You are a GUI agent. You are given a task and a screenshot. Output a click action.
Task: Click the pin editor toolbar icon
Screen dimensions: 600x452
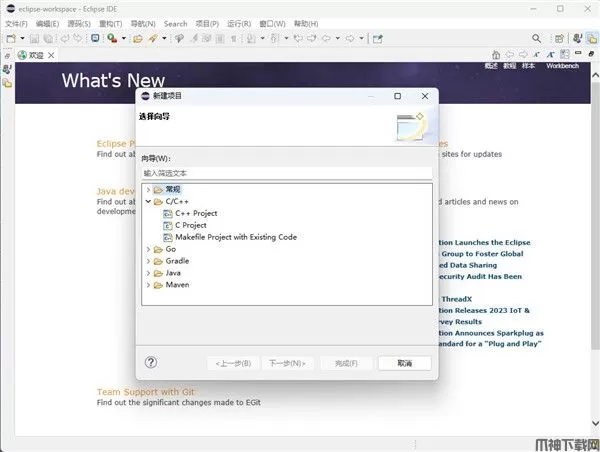pos(179,38)
